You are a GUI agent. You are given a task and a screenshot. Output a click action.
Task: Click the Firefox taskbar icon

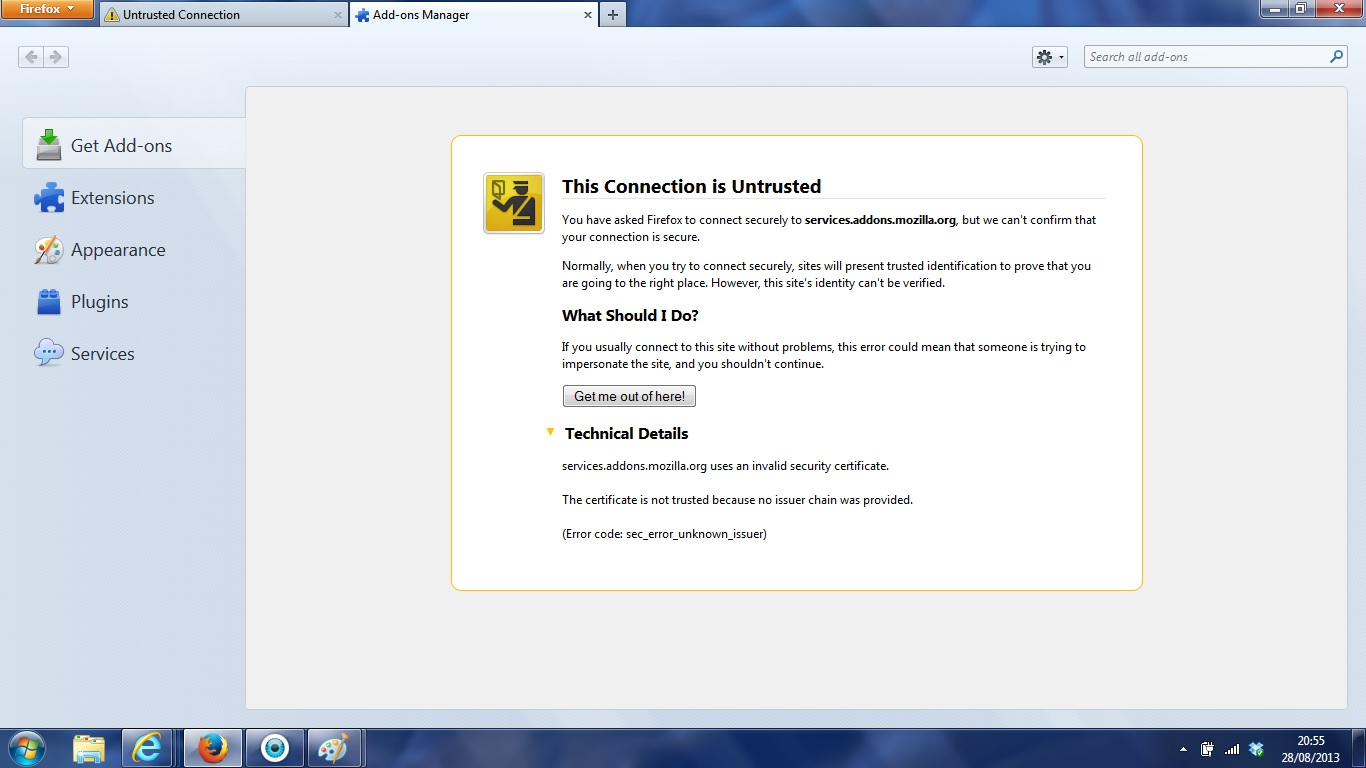(x=212, y=748)
